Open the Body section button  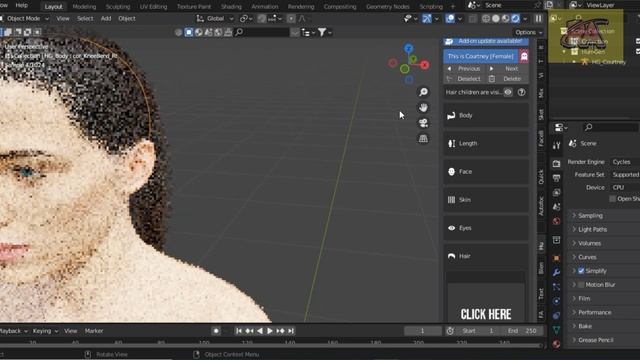pyautogui.click(x=486, y=116)
